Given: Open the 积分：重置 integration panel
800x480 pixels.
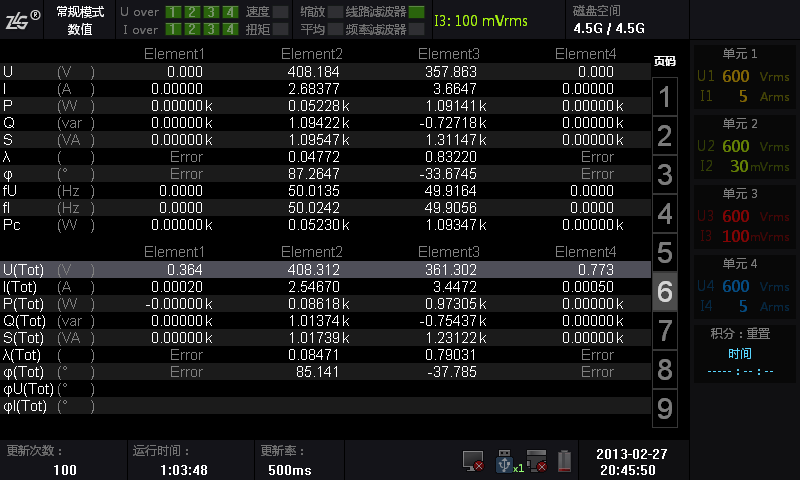Looking at the screenshot, I should (744, 353).
